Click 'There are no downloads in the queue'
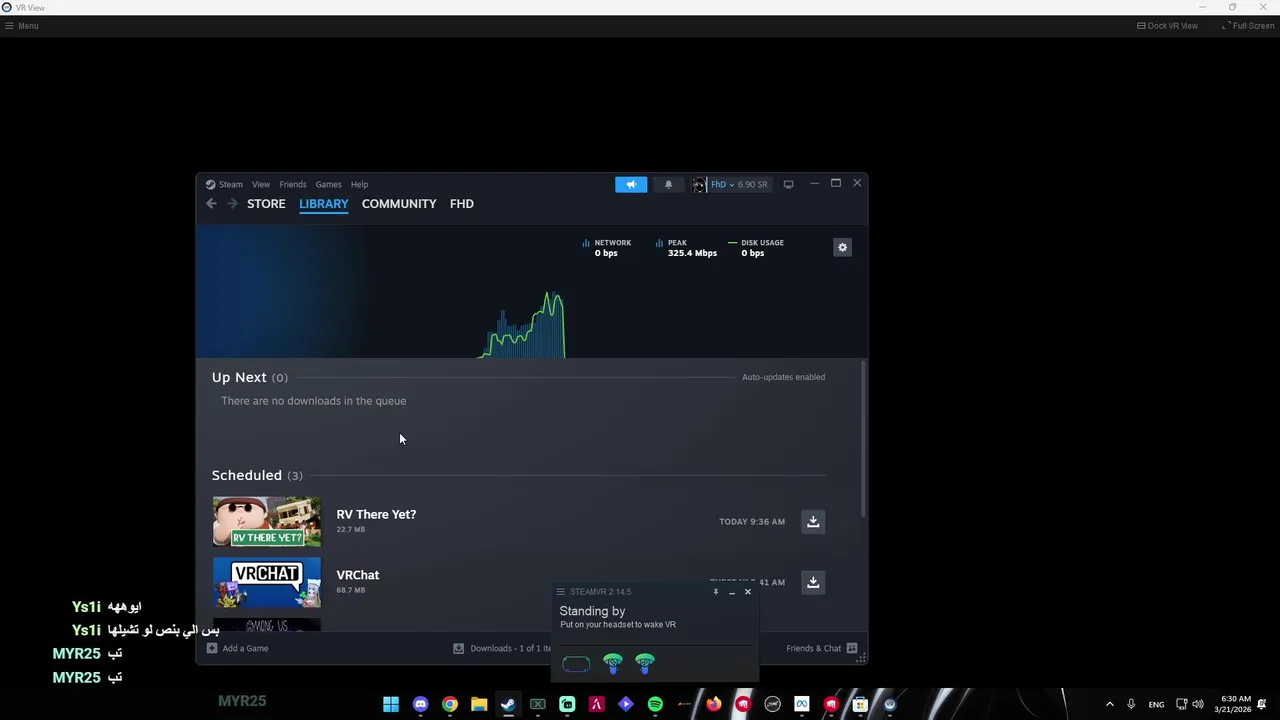 [314, 401]
